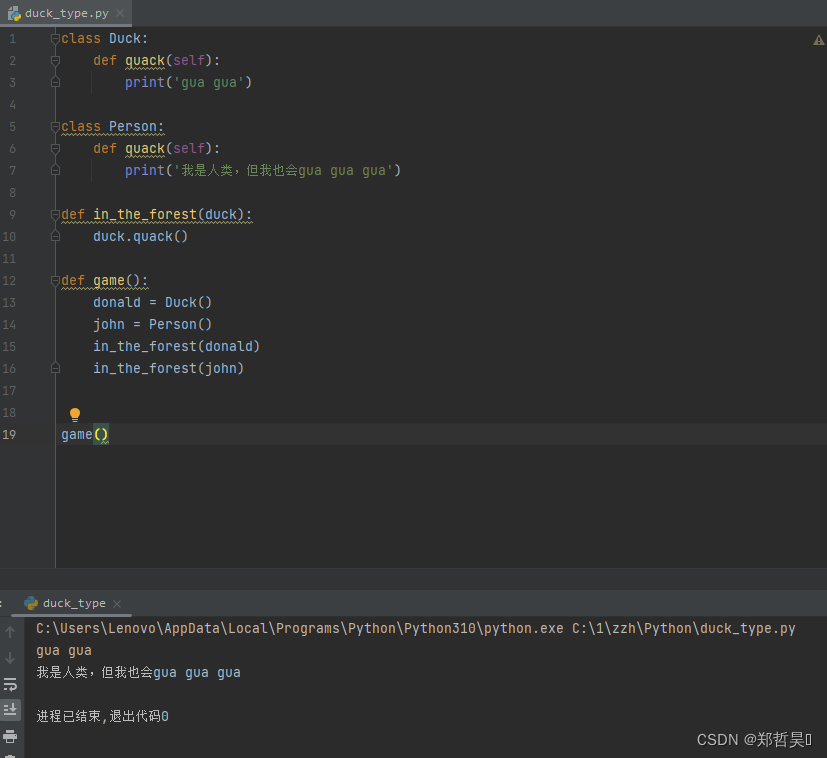Click the Python icon on duck_type.py editor tab
Viewport: 827px width, 758px height.
12,13
